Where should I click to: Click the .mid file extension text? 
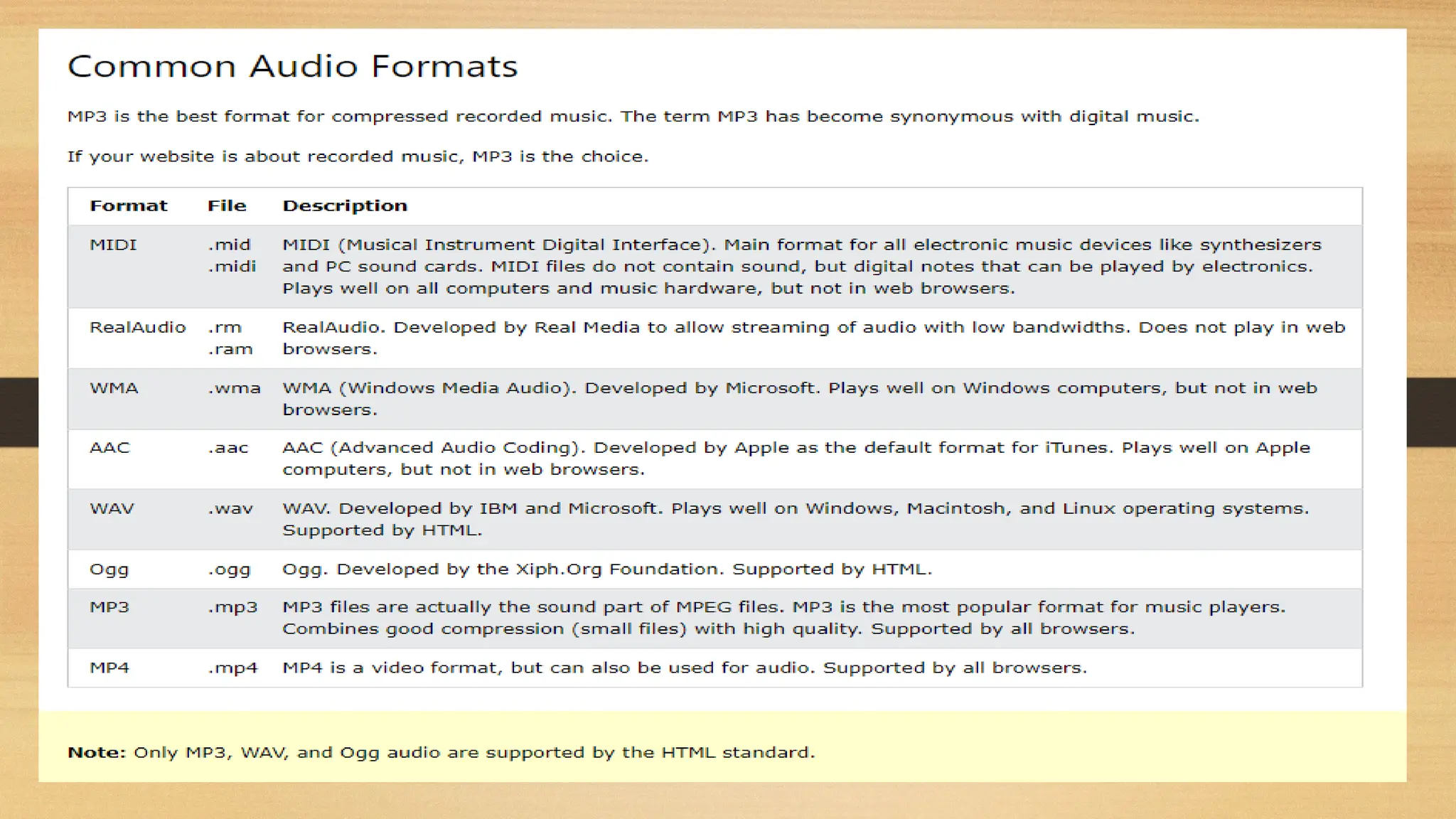pyautogui.click(x=230, y=245)
